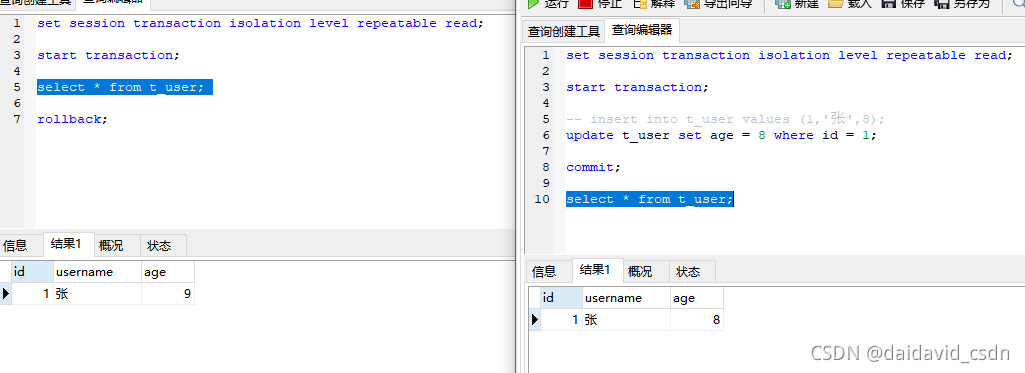Click 'start transaction;' line in left editor
The width and height of the screenshot is (1025, 373).
click(x=109, y=56)
